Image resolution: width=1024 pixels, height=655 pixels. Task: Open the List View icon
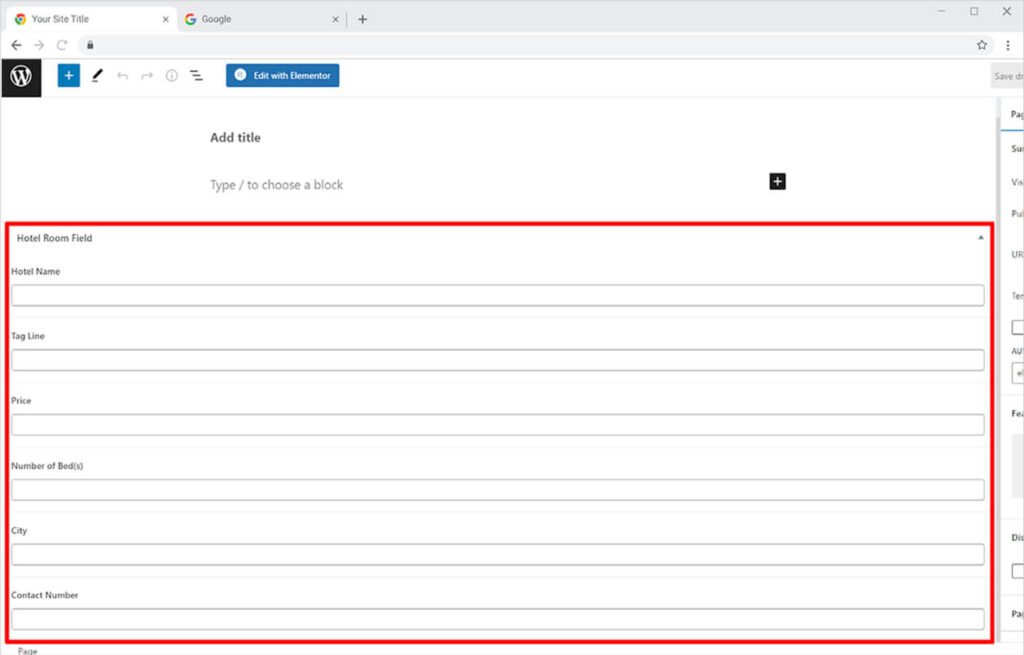[196, 76]
